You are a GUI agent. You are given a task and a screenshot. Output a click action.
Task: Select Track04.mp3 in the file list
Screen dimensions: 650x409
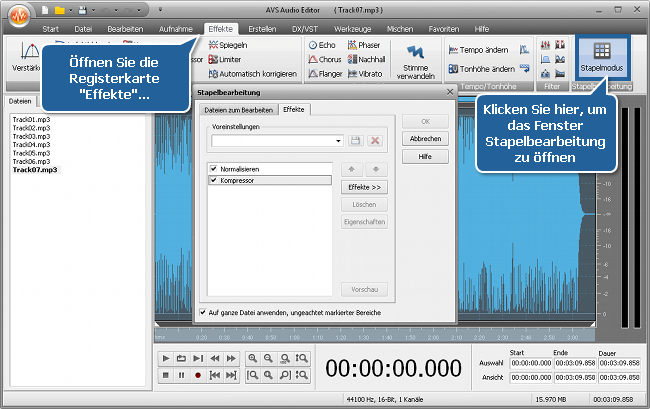[x=32, y=145]
